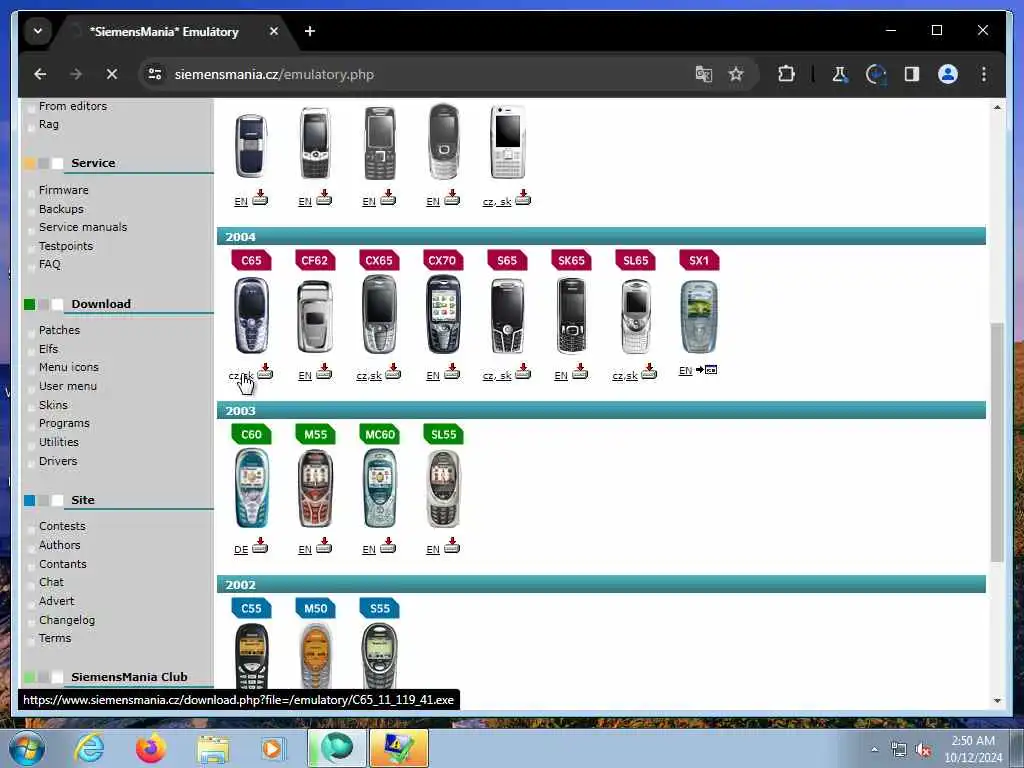Click the SL65 download icon
The width and height of the screenshot is (1024, 768).
click(x=649, y=372)
